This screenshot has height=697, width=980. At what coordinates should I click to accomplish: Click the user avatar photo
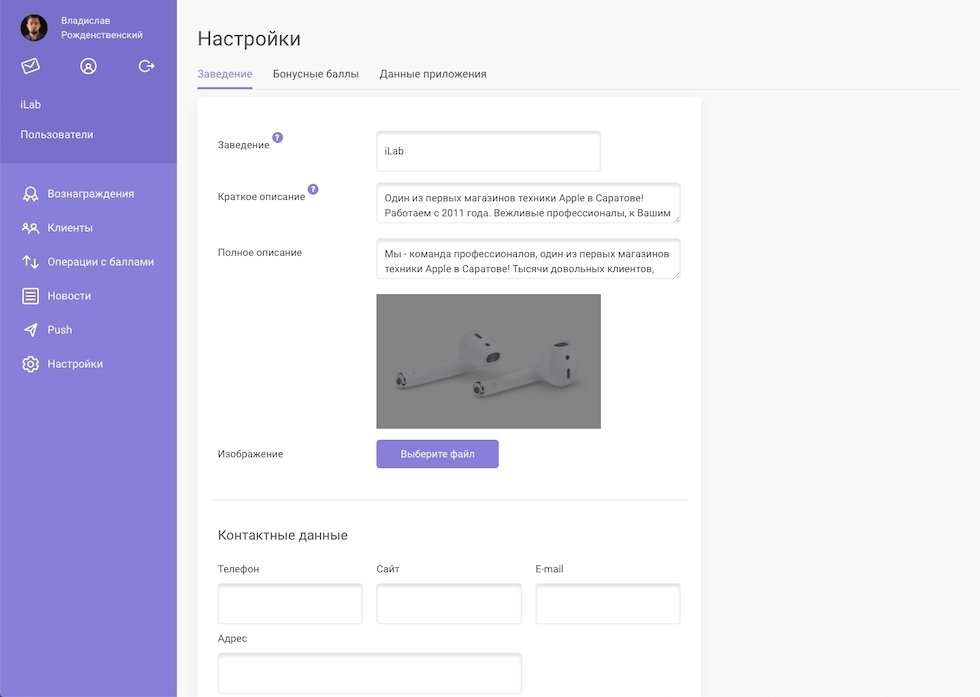(34, 28)
